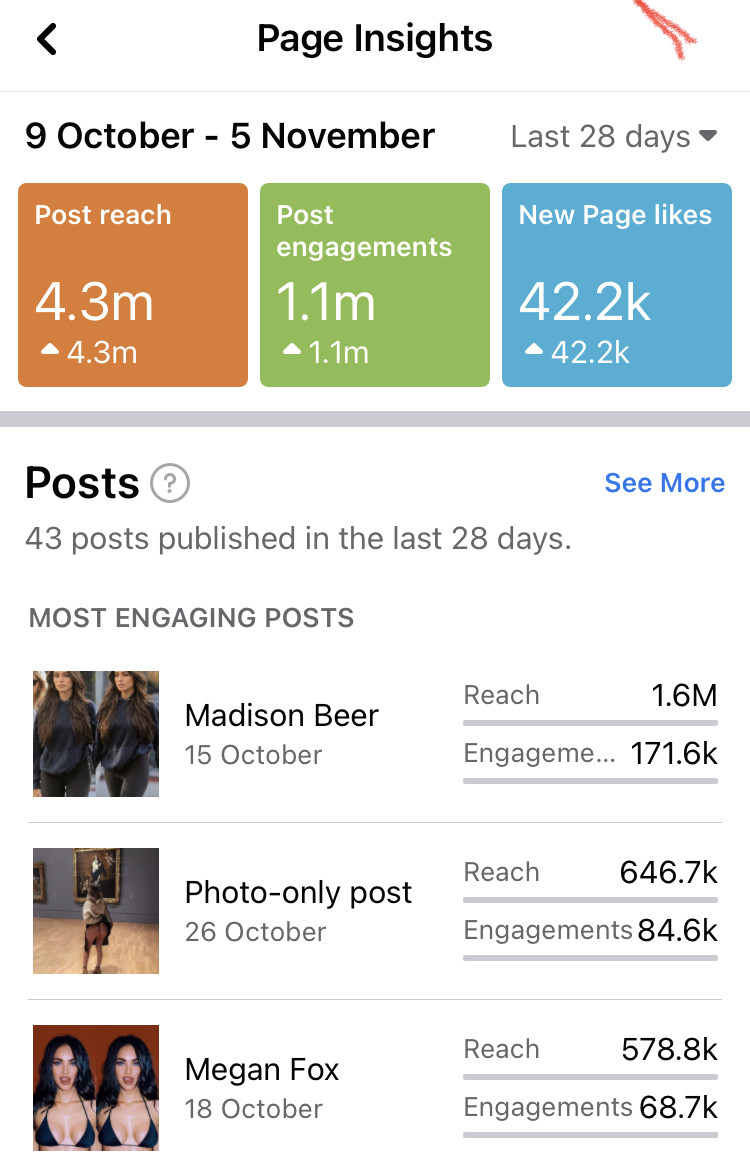
Task: Click the 9 October - 5 November date range
Action: (230, 137)
